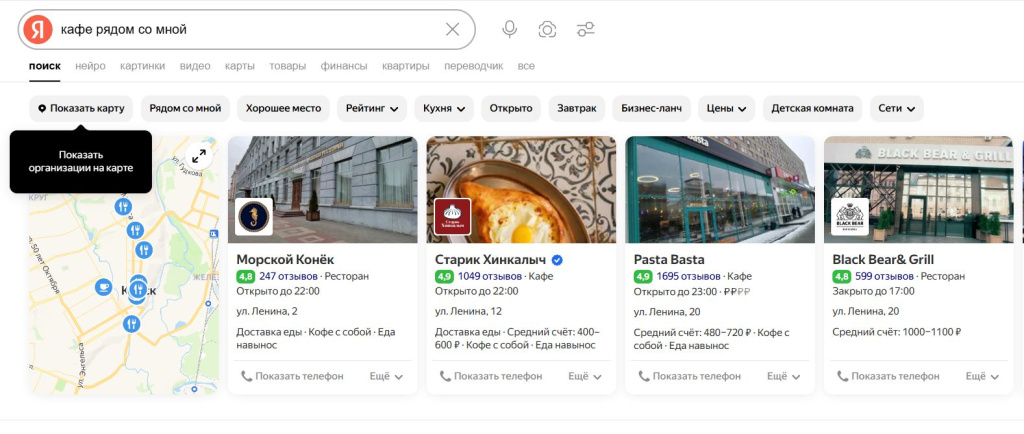Open Black Bear & Grill storefront photo

click(918, 189)
